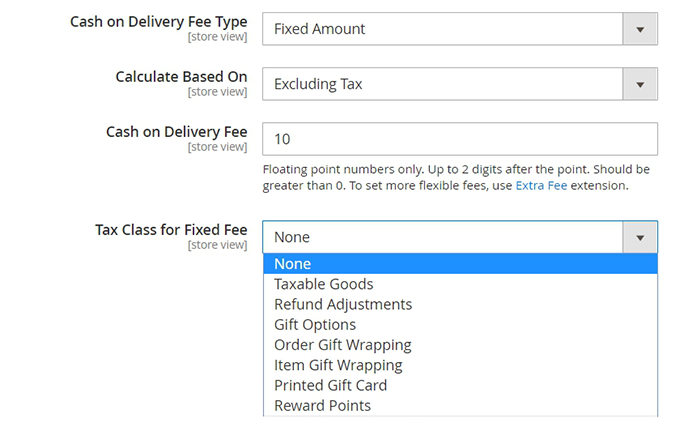Click the Cash on Delivery Fee label
This screenshot has height=427, width=684.
pos(176,132)
